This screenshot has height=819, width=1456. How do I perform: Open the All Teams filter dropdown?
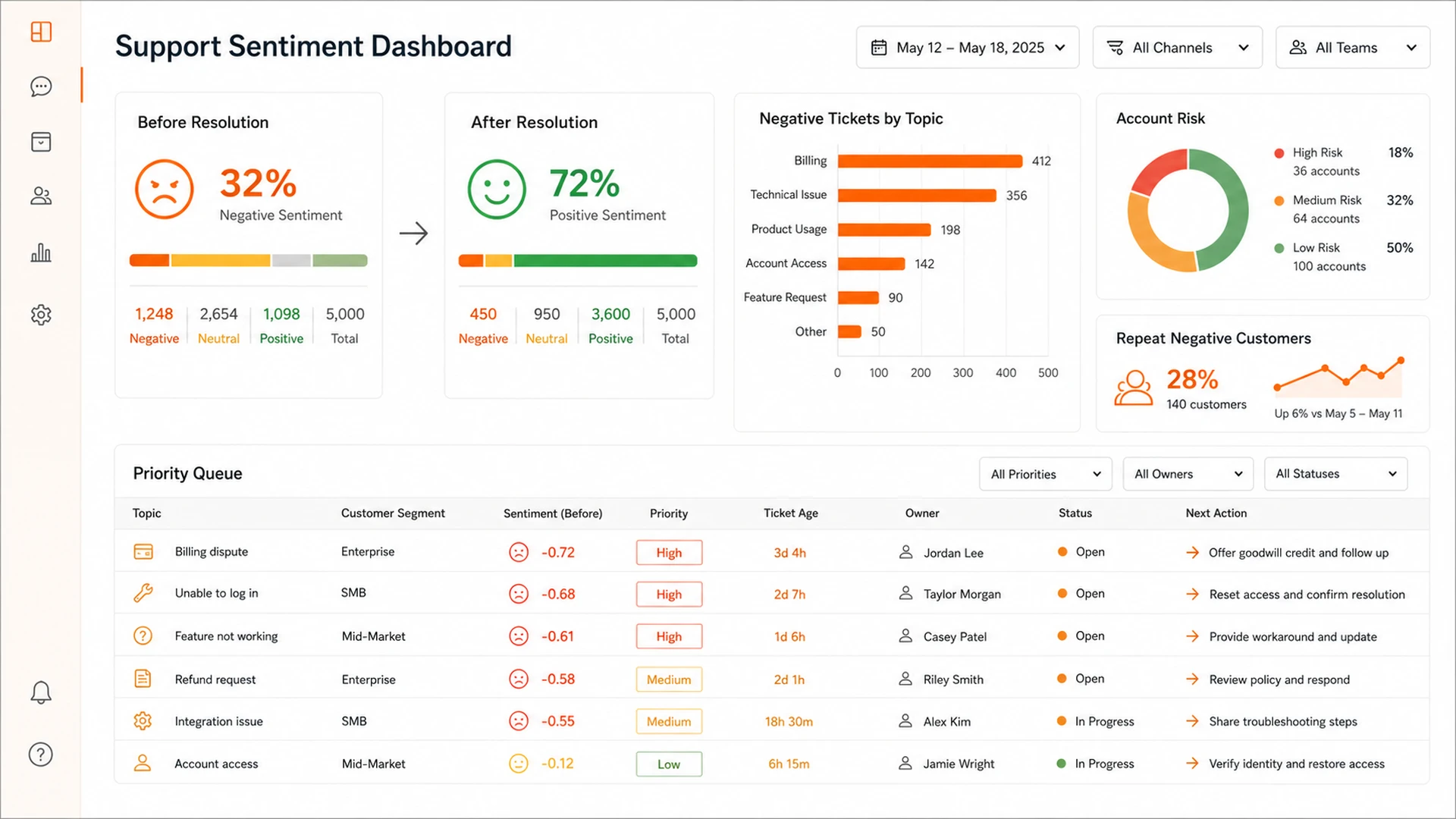[x=1353, y=48]
